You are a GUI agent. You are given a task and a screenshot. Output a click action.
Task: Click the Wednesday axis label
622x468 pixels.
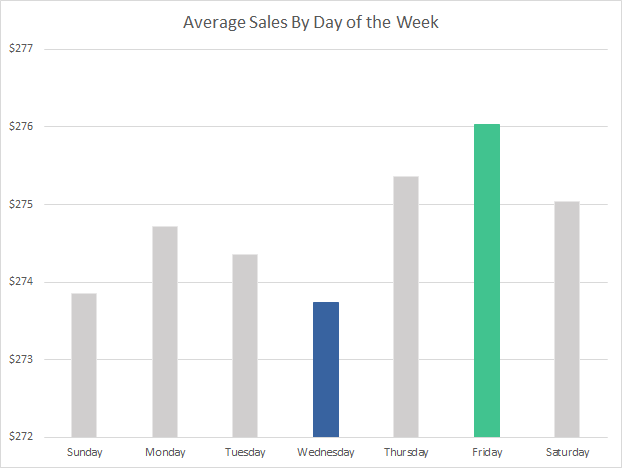326,452
